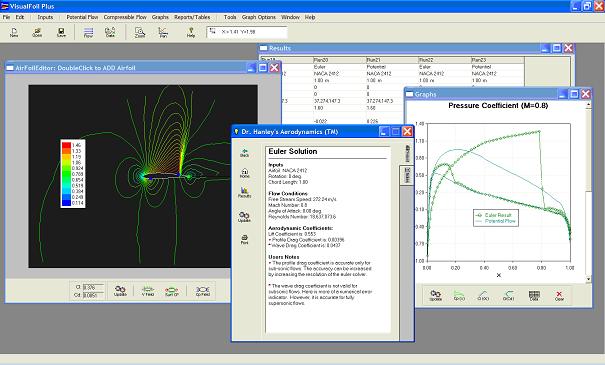Image resolution: width=605 pixels, height=365 pixels.
Task: Click Back in Dr. Hanley's Aerodynamics window
Action: click(244, 153)
